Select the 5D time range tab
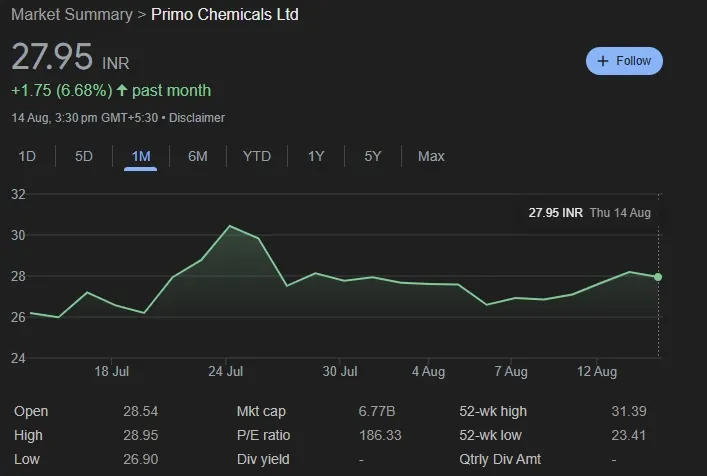The width and height of the screenshot is (707, 476). click(x=84, y=156)
